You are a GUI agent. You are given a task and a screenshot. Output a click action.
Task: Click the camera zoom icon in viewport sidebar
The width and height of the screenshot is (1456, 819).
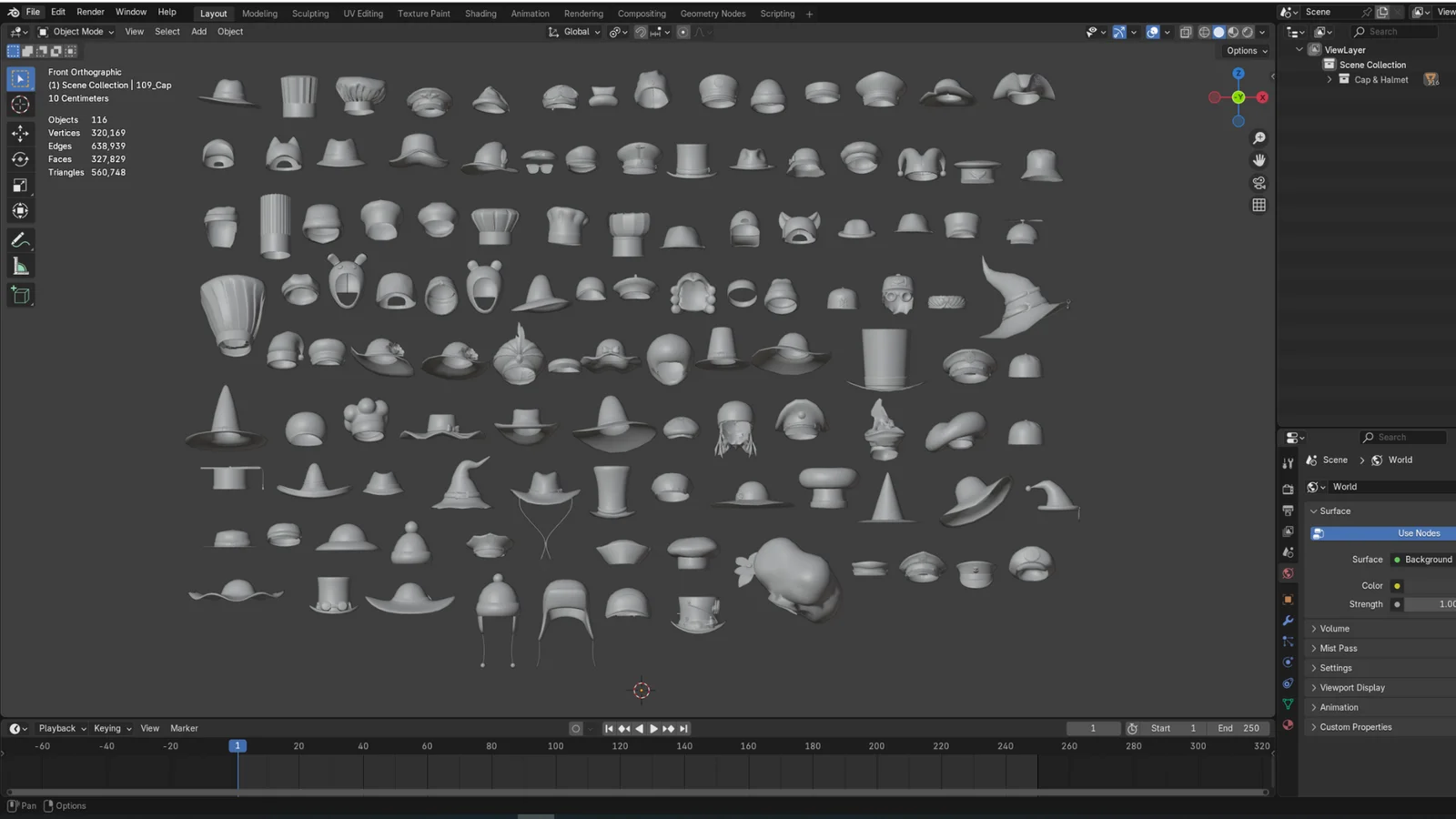(1259, 137)
